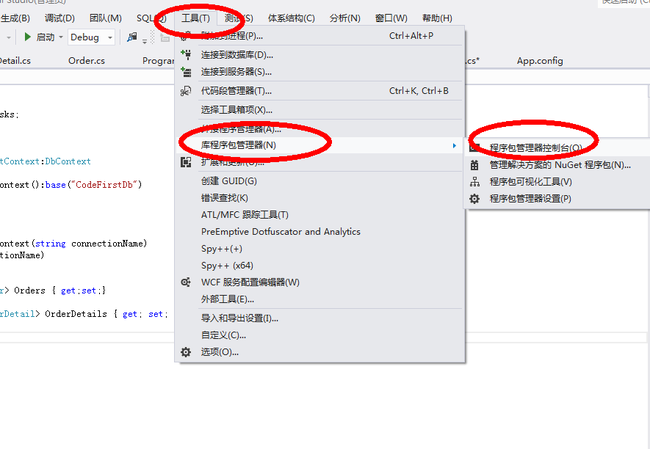Click the find-in-files toolbar icon
Image resolution: width=650 pixels, height=449 pixels.
132,37
